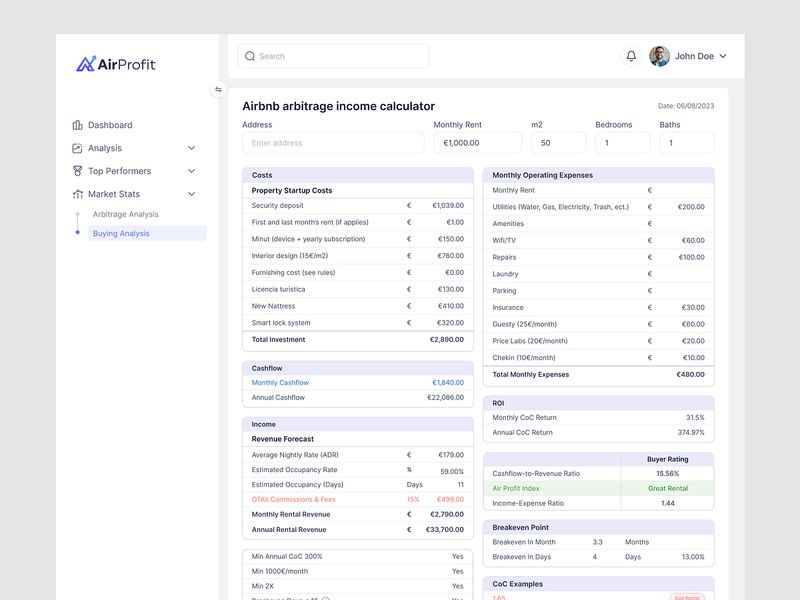Click the Min Annual CoC 300% row
This screenshot has height=600, width=800.
pos(358,557)
